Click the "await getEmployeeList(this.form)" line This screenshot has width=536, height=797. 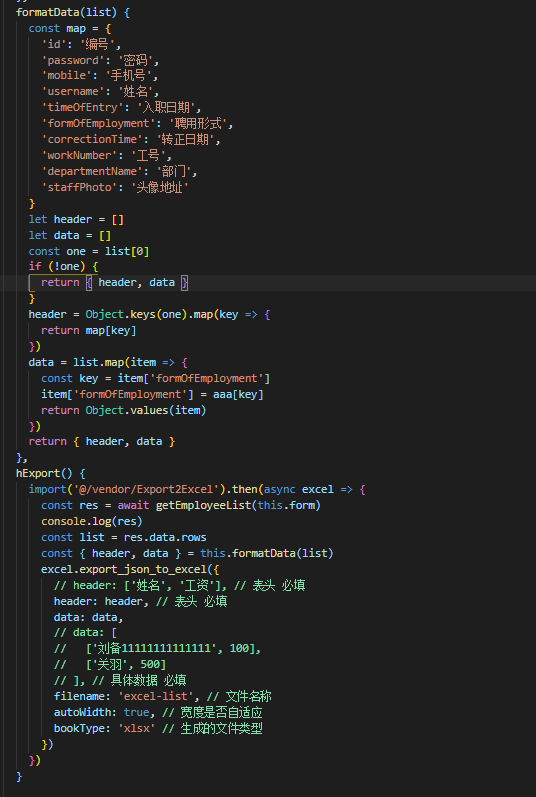pos(181,506)
